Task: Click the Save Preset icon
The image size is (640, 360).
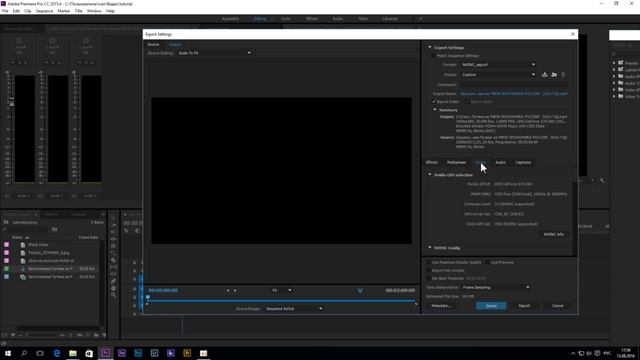Action: [544, 75]
